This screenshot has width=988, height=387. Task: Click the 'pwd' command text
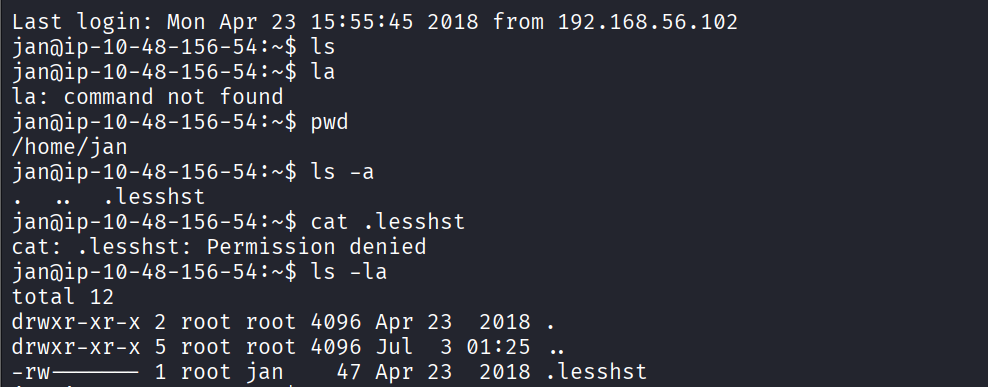click(330, 122)
